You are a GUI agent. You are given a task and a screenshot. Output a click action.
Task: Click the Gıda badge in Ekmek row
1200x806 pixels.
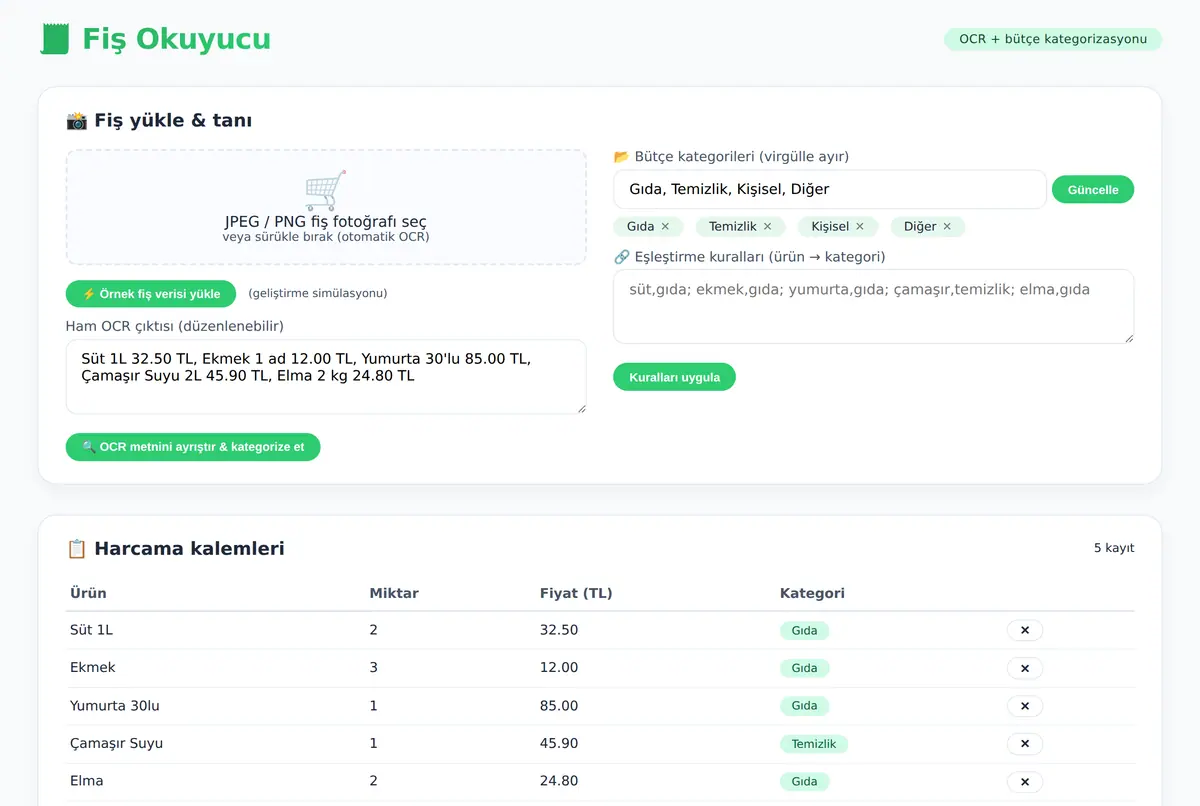[x=805, y=668]
